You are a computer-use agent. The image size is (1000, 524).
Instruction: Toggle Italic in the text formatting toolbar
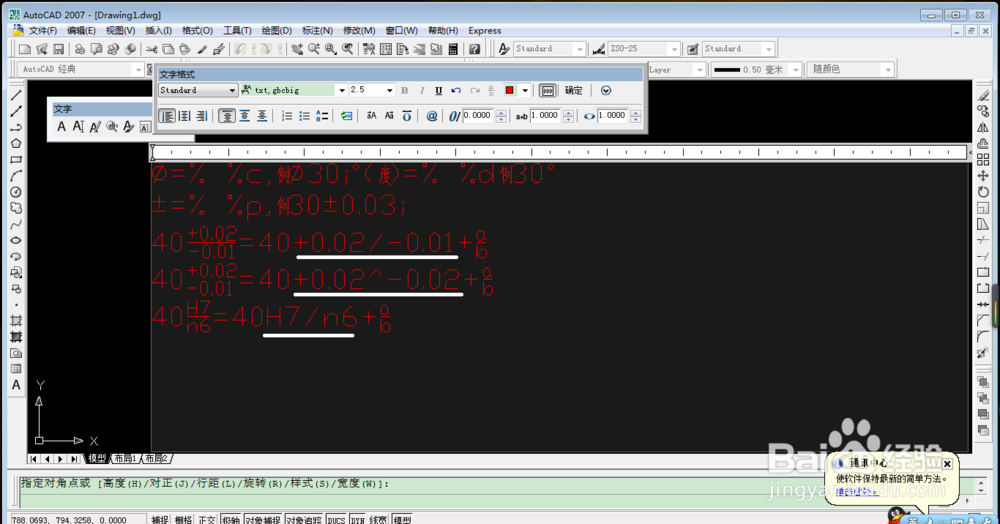click(x=422, y=91)
